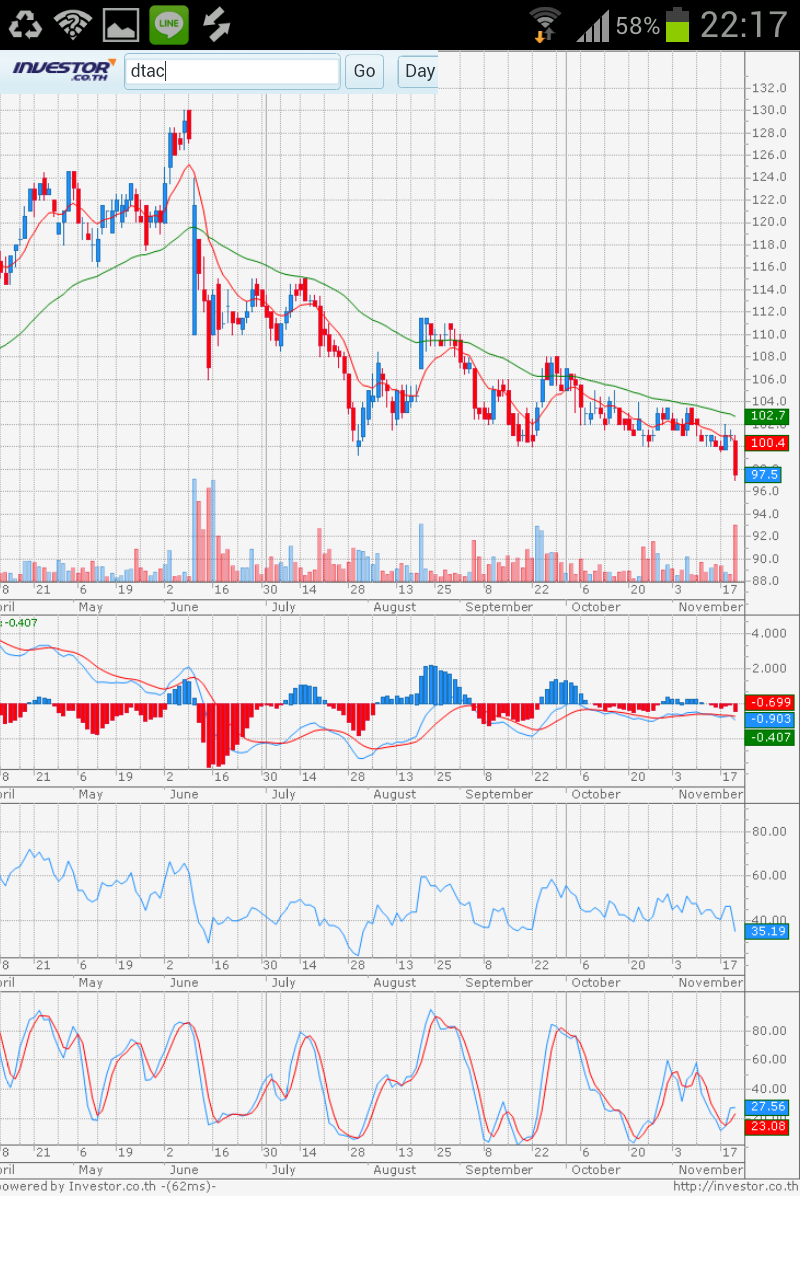Image resolution: width=800 pixels, height=1280 pixels.
Task: Tap the 23.08 stochastic signal label
Action: 769,1126
